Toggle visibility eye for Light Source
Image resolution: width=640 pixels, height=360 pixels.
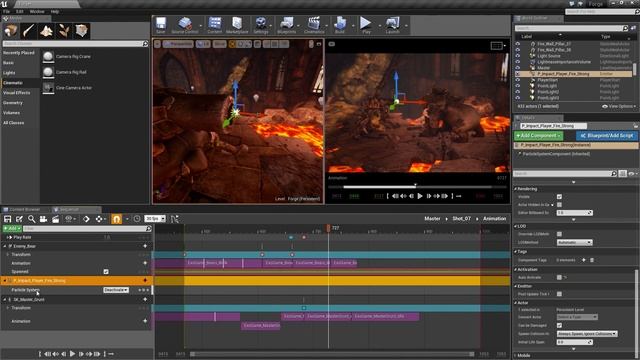click(518, 56)
